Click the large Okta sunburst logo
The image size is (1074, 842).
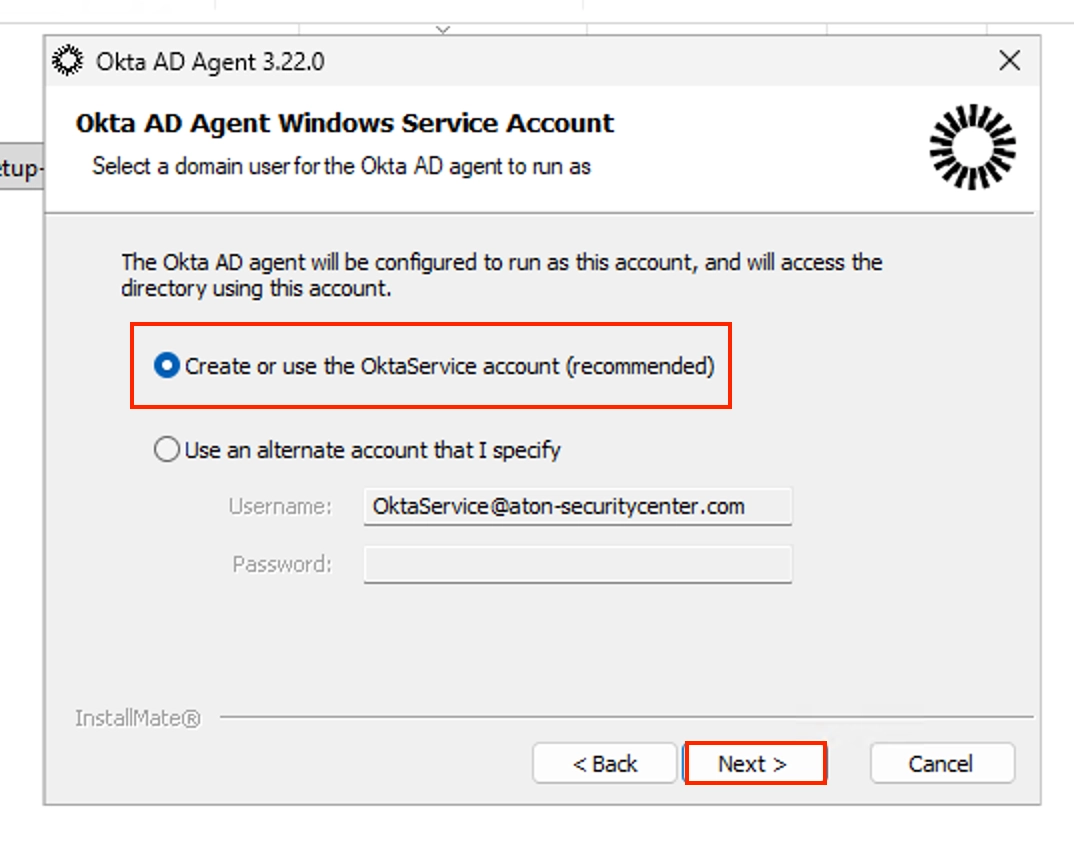click(973, 147)
